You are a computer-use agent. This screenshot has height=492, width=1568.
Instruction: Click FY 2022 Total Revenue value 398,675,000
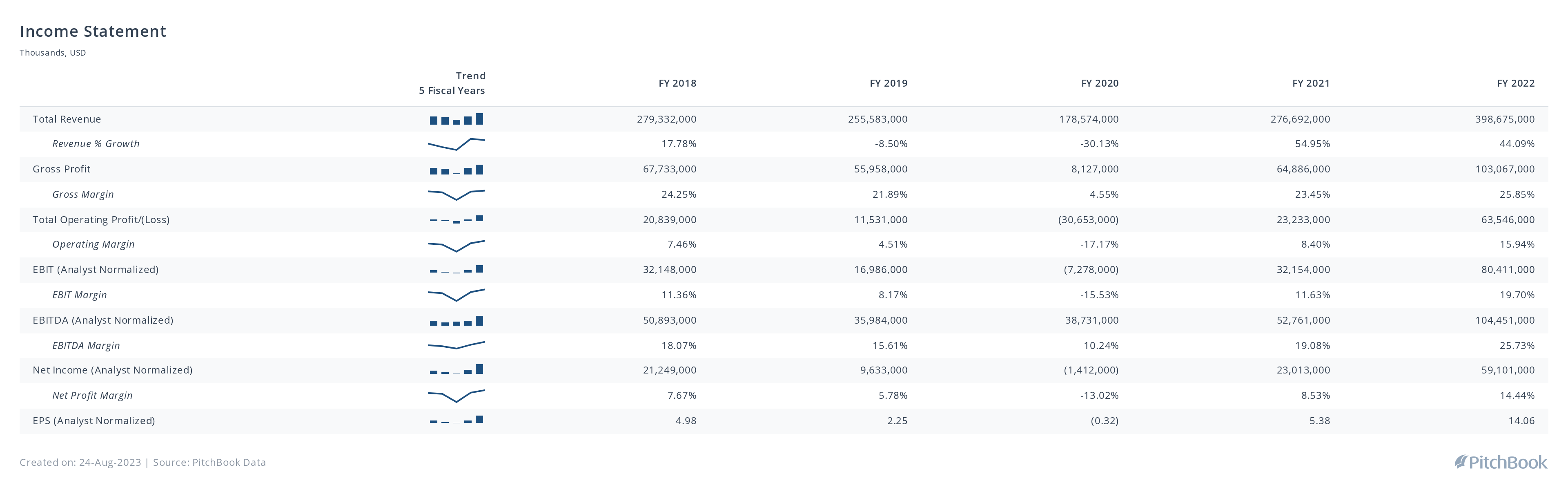(1505, 119)
